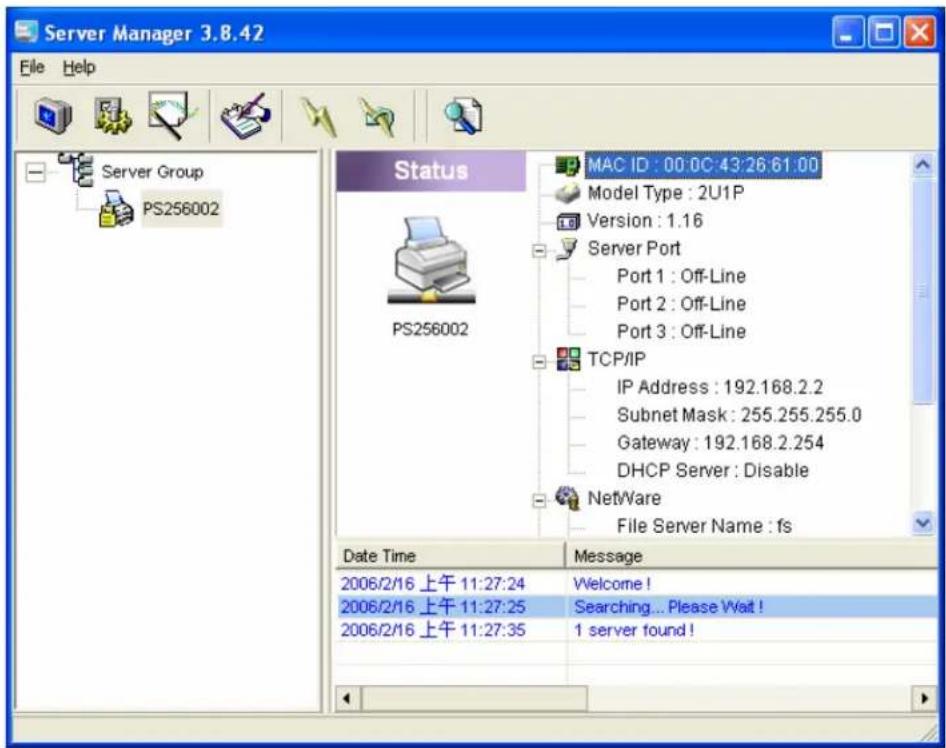Select Port 1 : Off-Line entry
This screenshot has width=946, height=748.
pyautogui.click(x=681, y=276)
